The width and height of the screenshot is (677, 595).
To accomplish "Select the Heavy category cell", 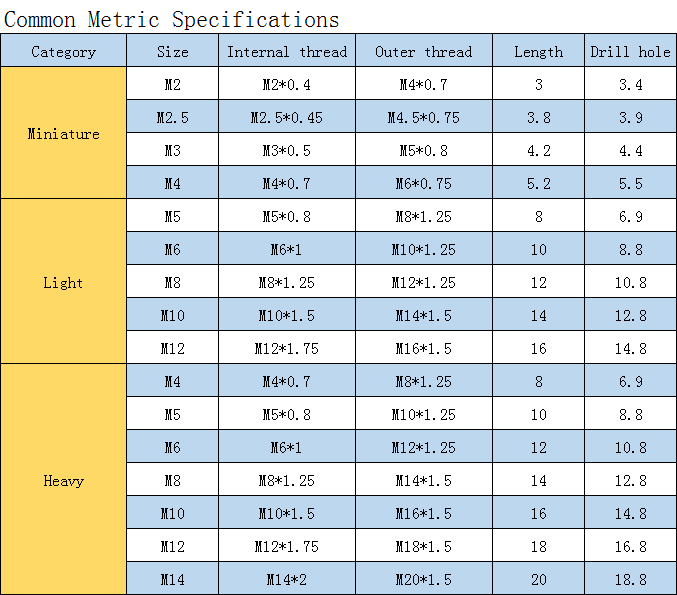I will pyautogui.click(x=63, y=479).
